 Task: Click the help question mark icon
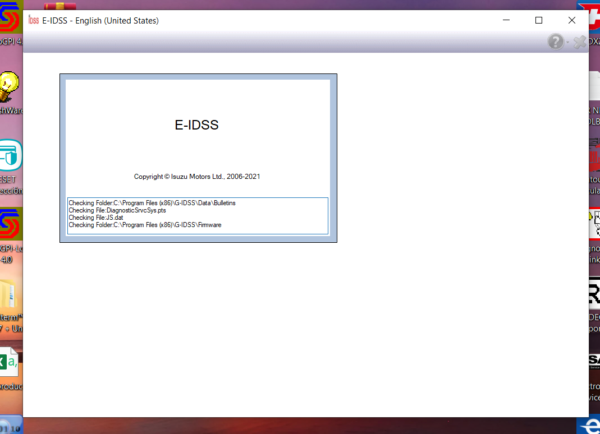[556, 41]
